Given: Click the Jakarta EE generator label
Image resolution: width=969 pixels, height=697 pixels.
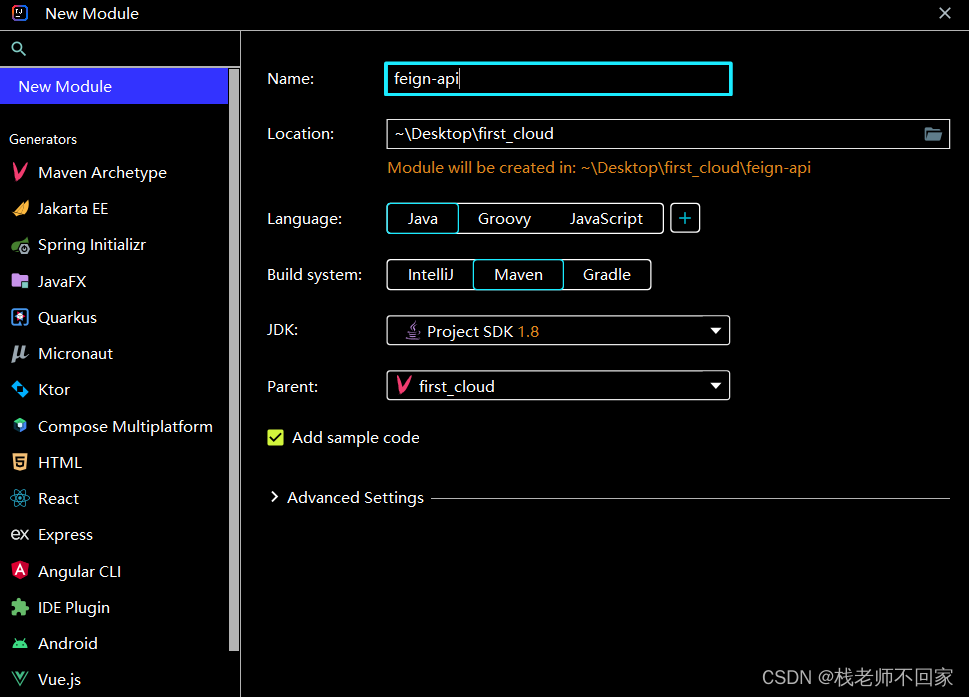Looking at the screenshot, I should [73, 209].
